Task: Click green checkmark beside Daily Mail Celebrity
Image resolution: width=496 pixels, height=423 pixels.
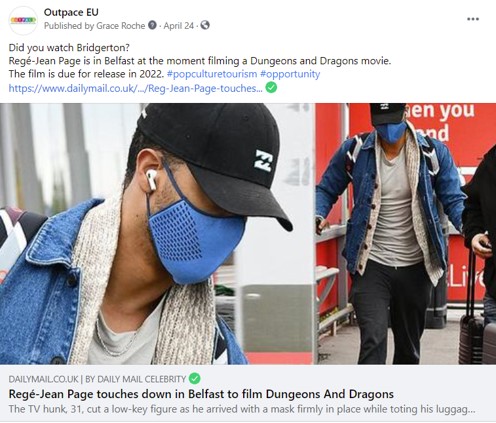Action: (x=195, y=378)
